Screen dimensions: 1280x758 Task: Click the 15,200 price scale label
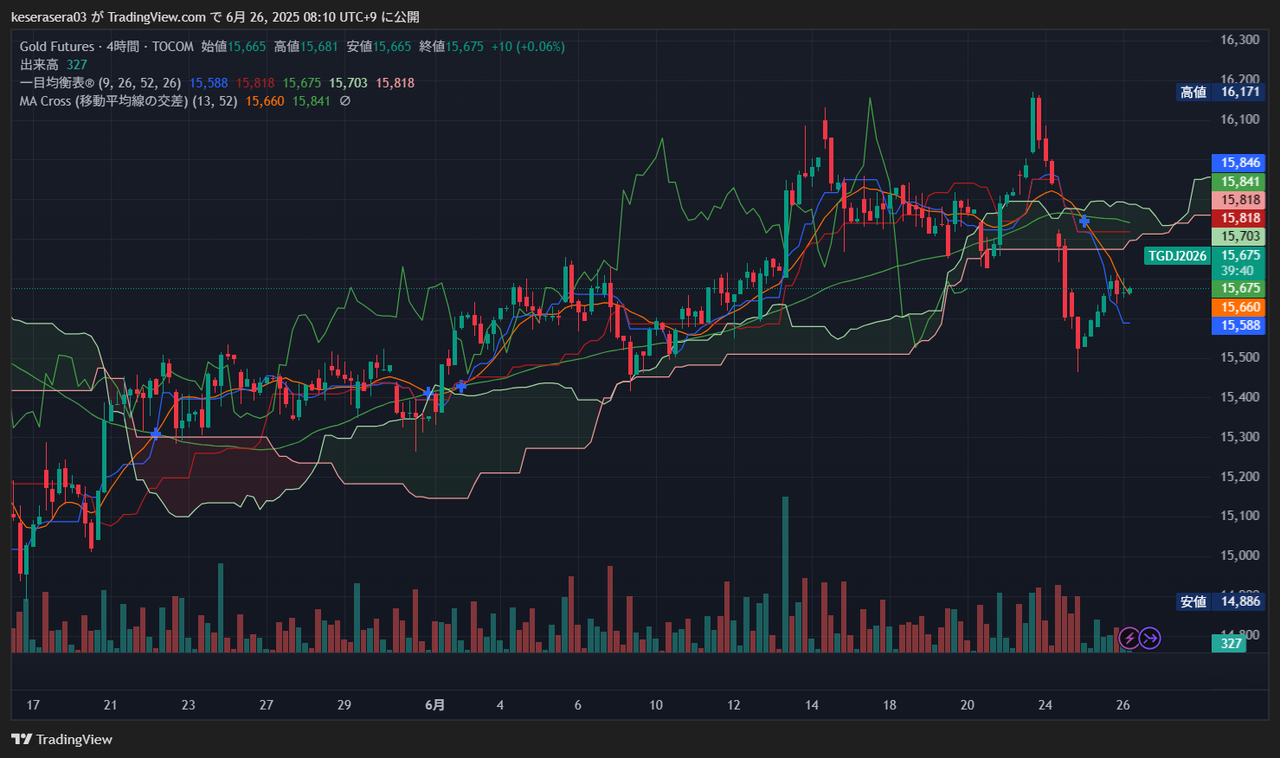pyautogui.click(x=1240, y=476)
